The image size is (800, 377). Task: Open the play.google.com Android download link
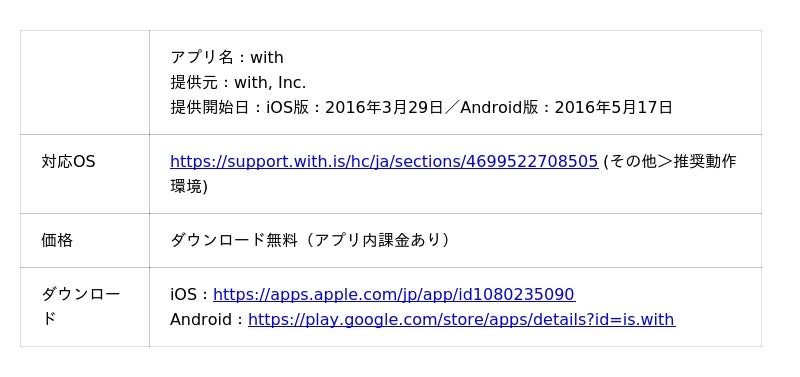462,319
